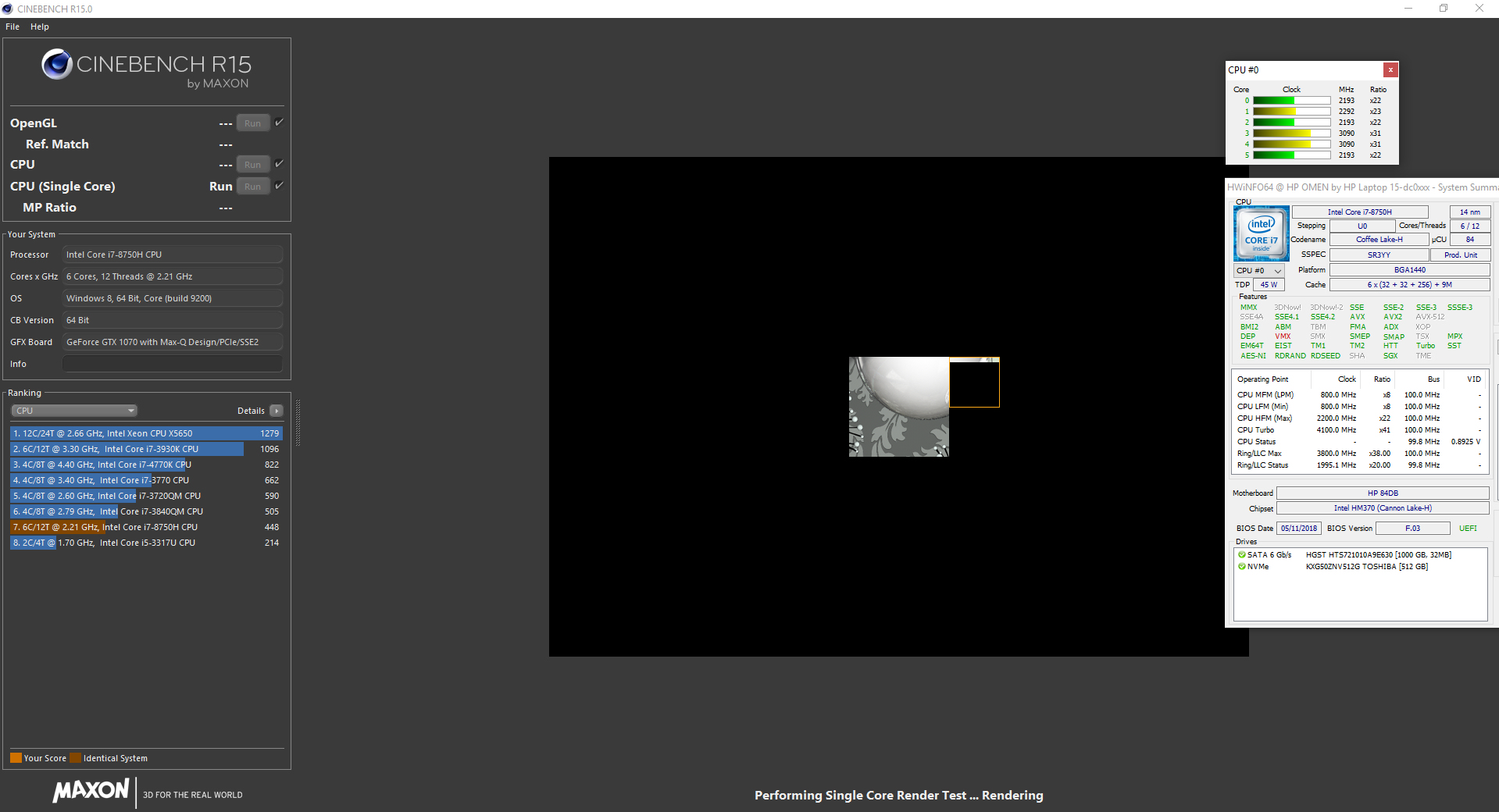Screen dimensions: 1499x812
Task: Close the CPU #0 clock window
Action: coord(1390,69)
